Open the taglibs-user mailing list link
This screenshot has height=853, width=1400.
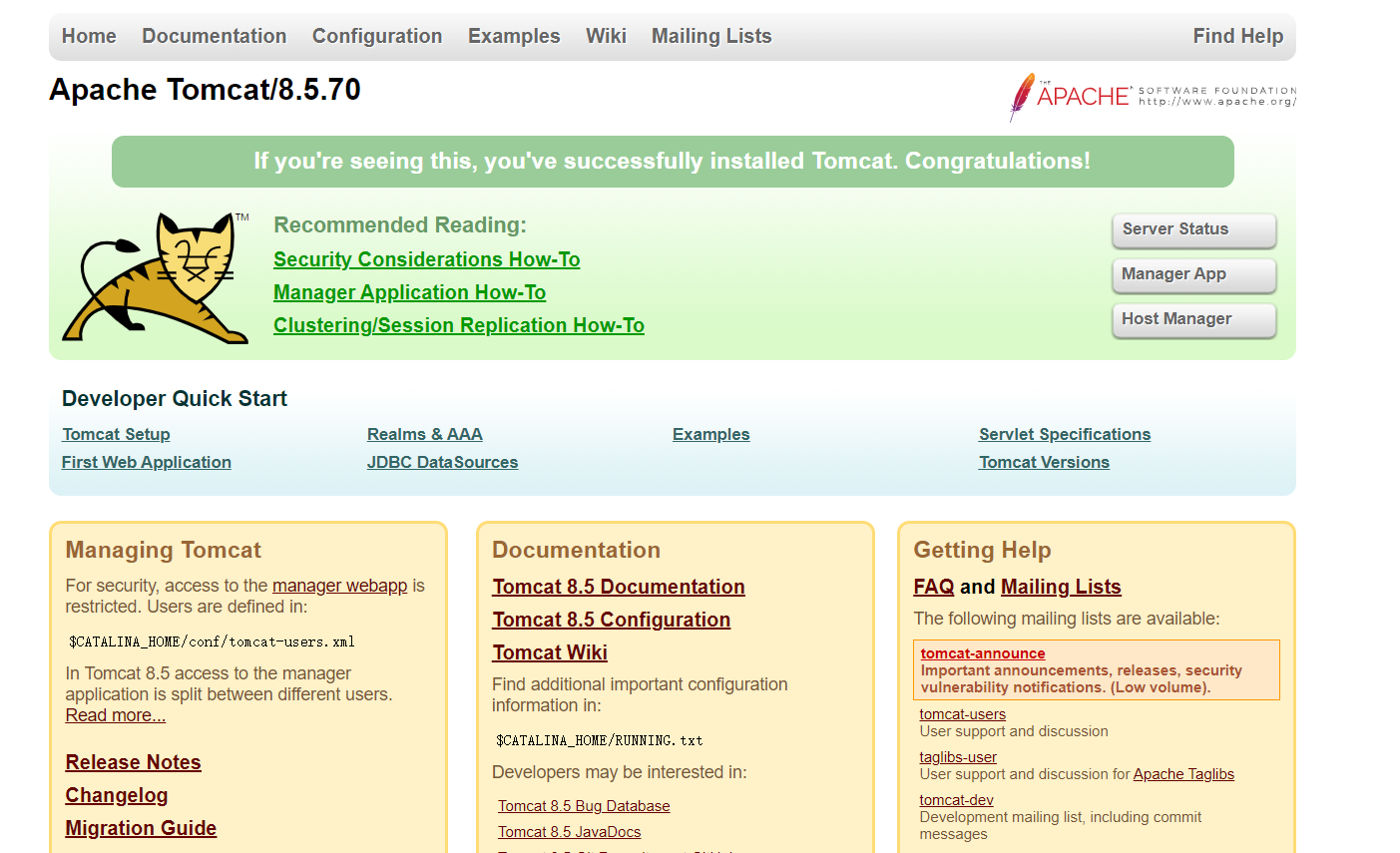958,757
